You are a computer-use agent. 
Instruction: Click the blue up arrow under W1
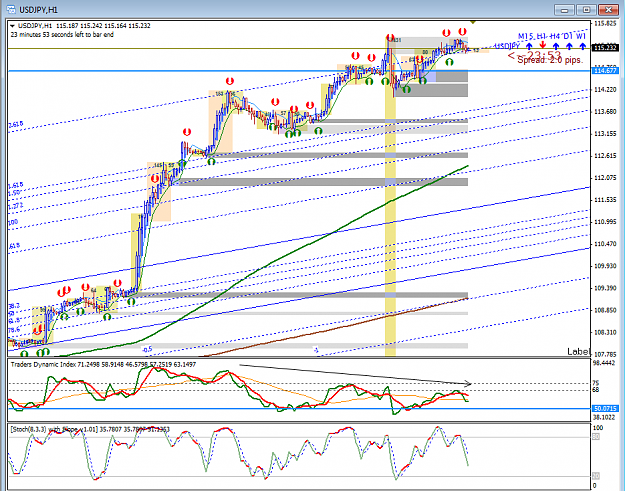pyautogui.click(x=582, y=46)
